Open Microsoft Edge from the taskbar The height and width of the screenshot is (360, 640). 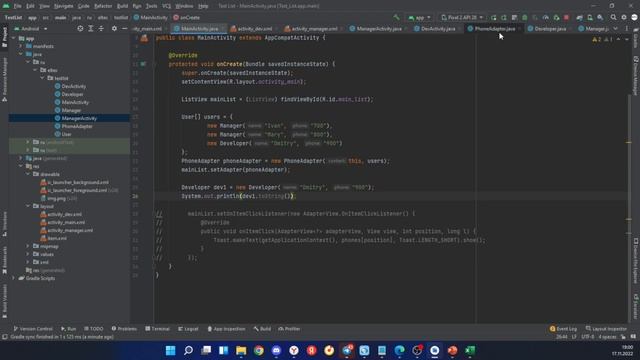(x=400, y=351)
